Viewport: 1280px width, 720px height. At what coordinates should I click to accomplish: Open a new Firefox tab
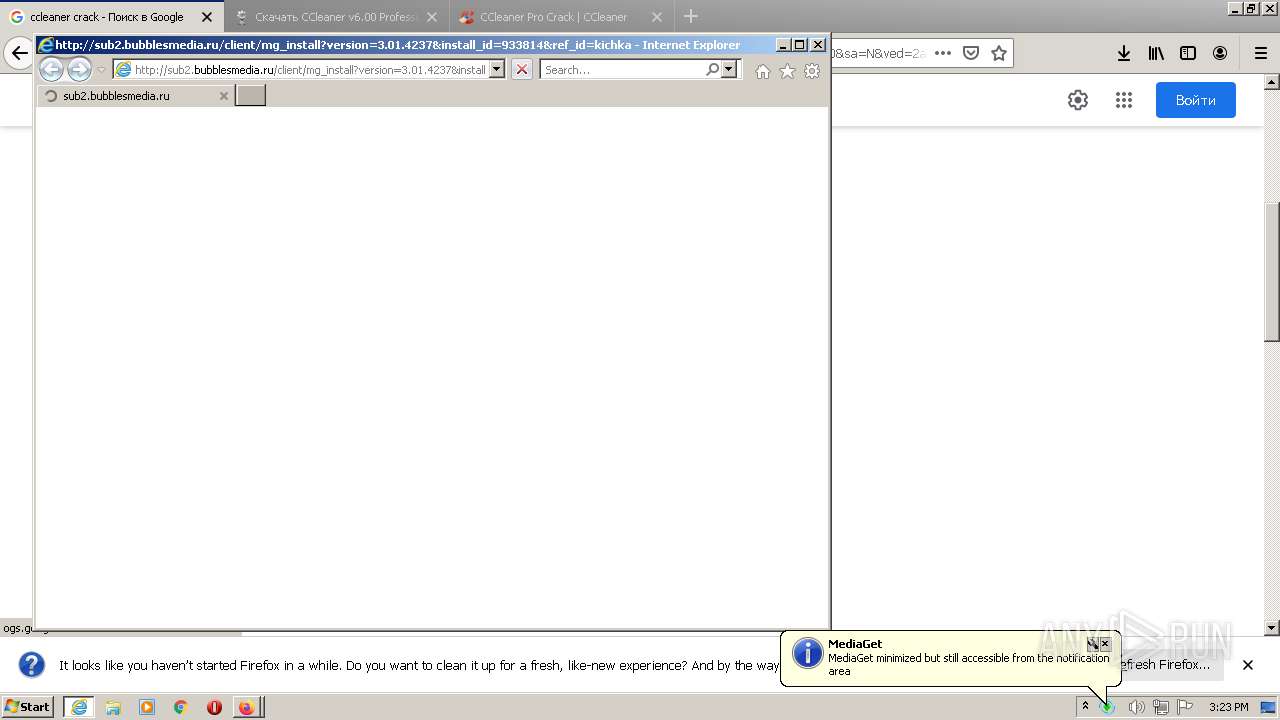pyautogui.click(x=691, y=16)
